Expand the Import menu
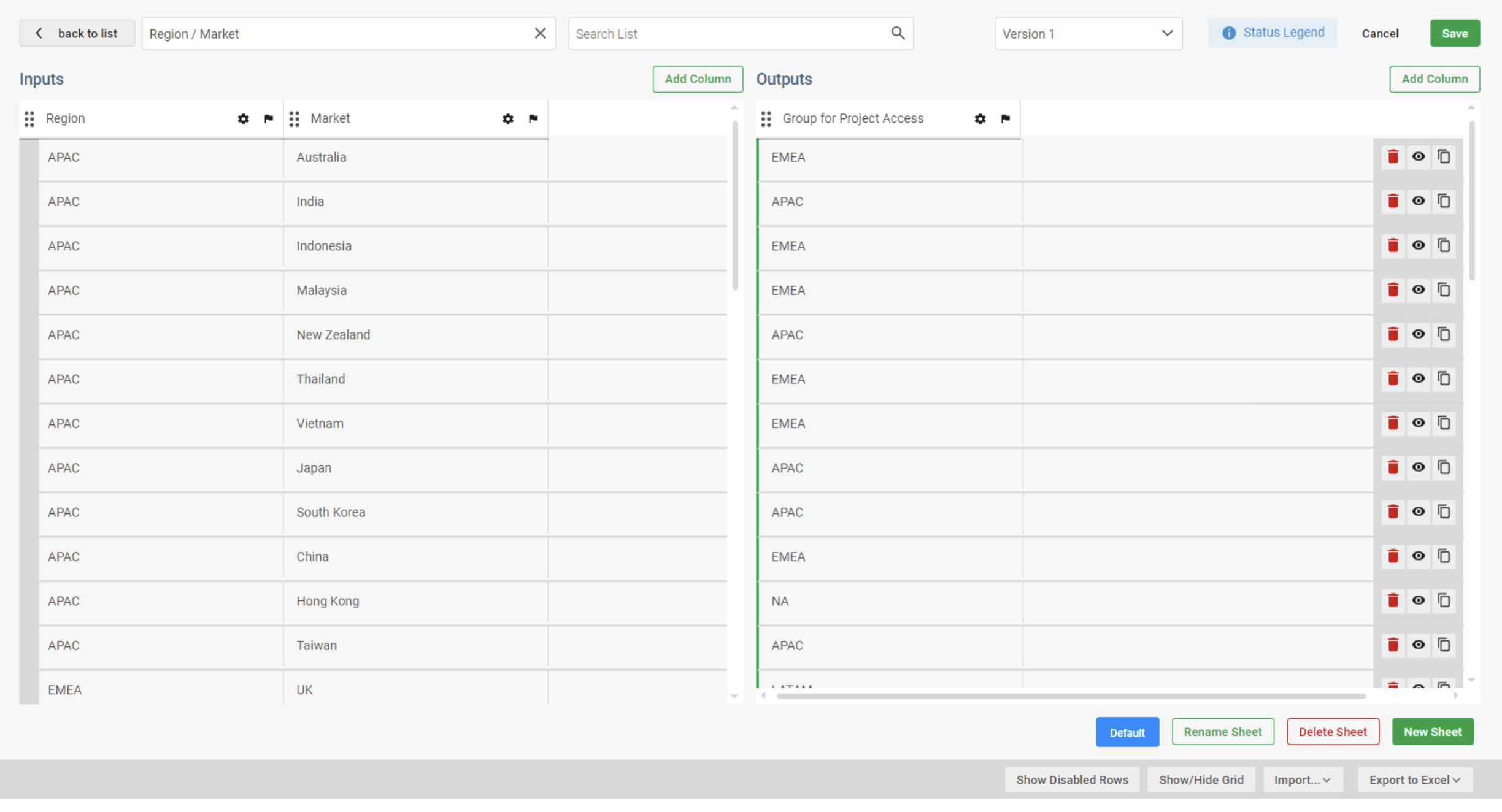The width and height of the screenshot is (1502, 812). 1302,779
